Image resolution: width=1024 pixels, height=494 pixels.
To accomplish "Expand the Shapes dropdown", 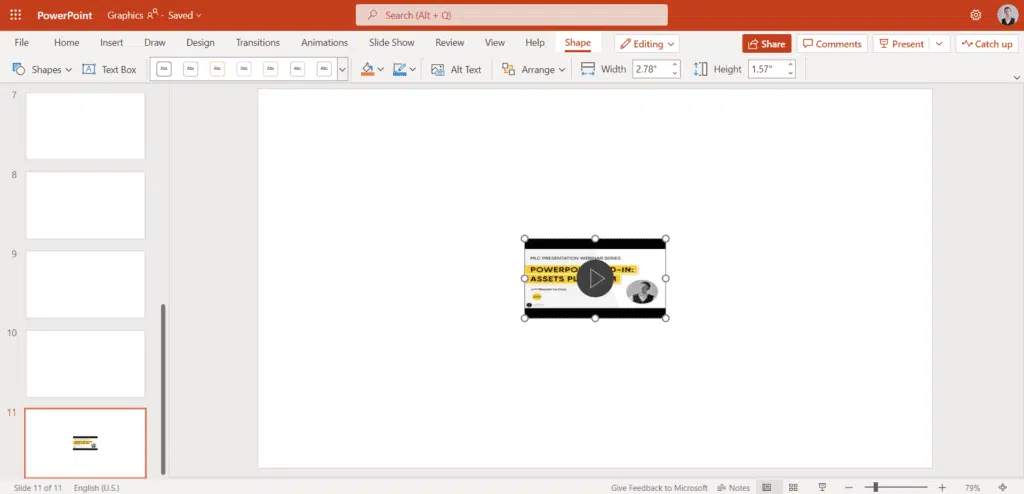I will 42,70.
